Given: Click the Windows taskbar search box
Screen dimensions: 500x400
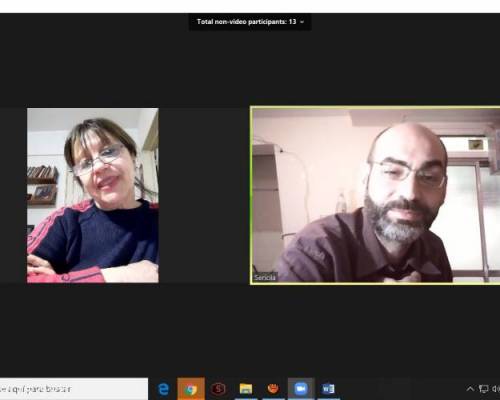Looking at the screenshot, I should pos(74,389).
